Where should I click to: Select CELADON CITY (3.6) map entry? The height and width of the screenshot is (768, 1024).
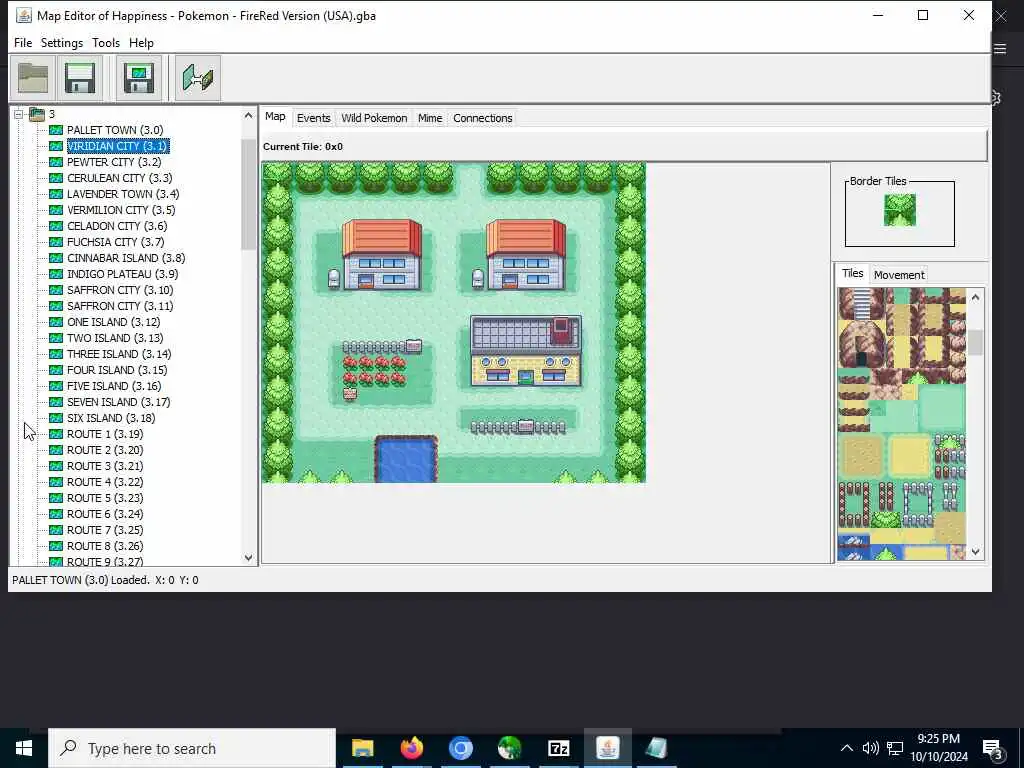click(117, 226)
